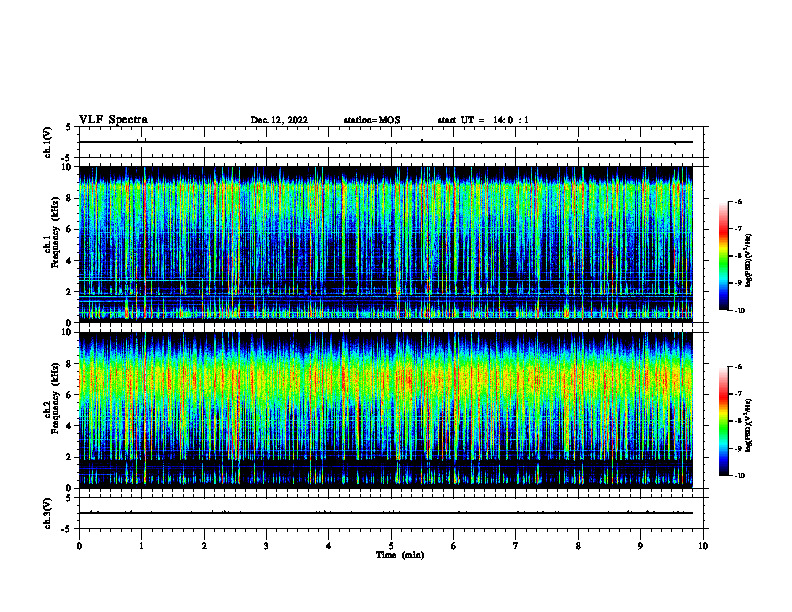Click the ch.1 frequency tick "8"

pos(70,198)
